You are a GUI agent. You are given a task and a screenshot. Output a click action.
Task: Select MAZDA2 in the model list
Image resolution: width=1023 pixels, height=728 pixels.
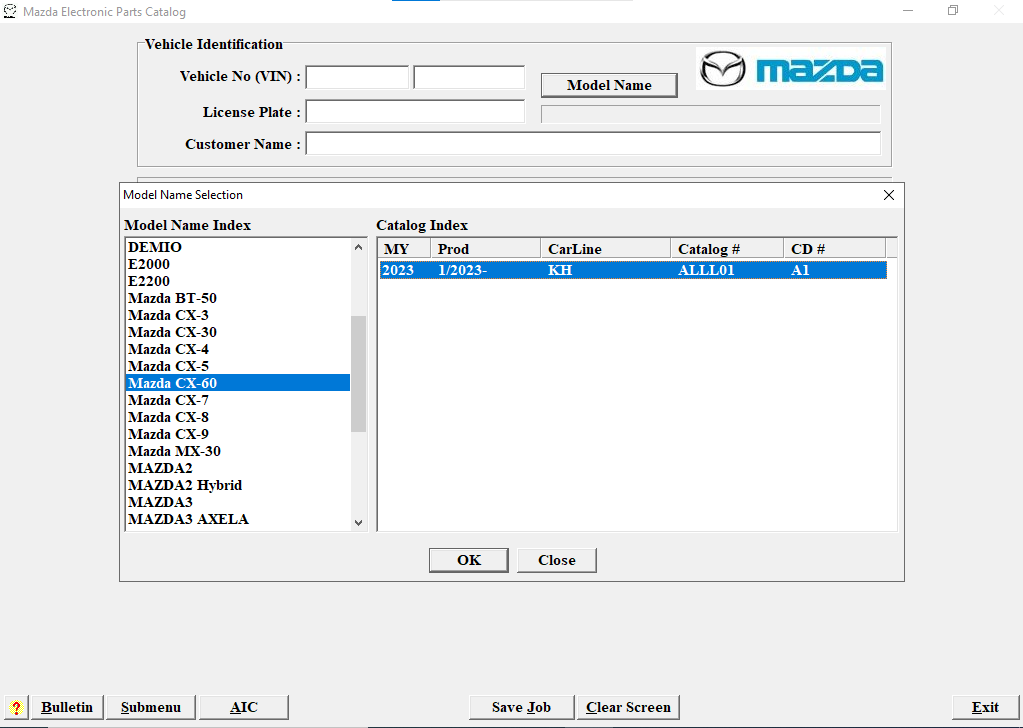coord(237,468)
